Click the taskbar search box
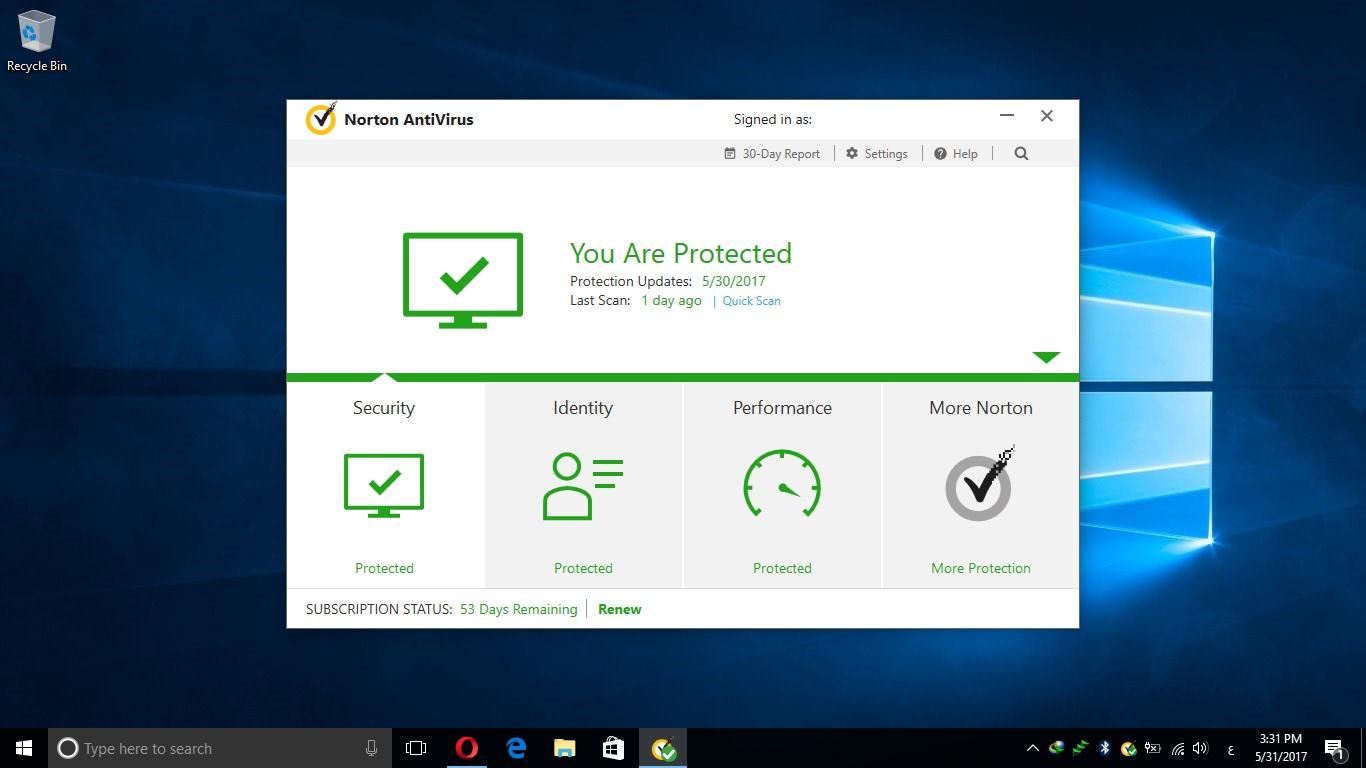This screenshot has height=768, width=1366. tap(219, 748)
